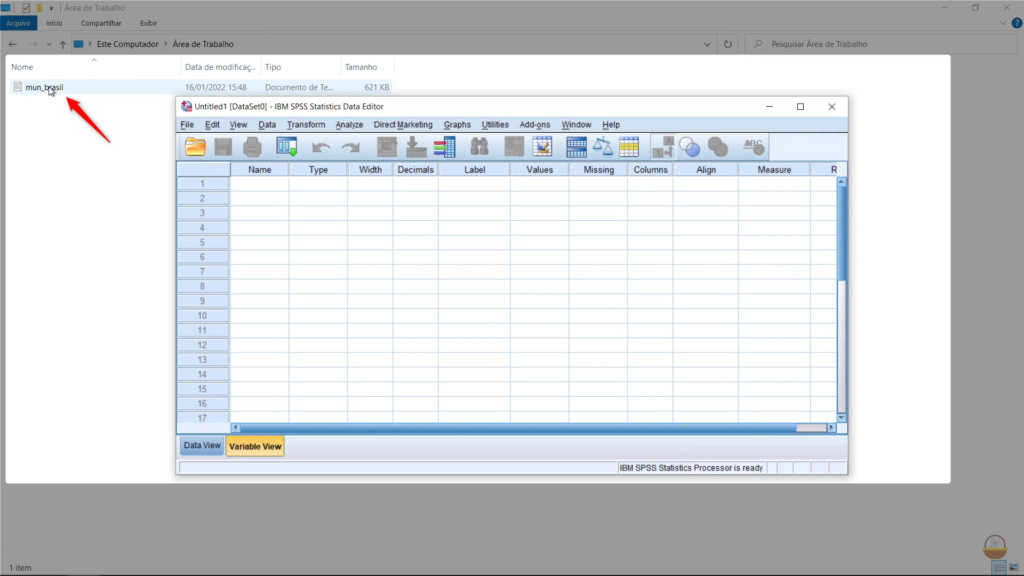Click the Insert Variable icon
The image size is (1024, 576).
click(542, 147)
